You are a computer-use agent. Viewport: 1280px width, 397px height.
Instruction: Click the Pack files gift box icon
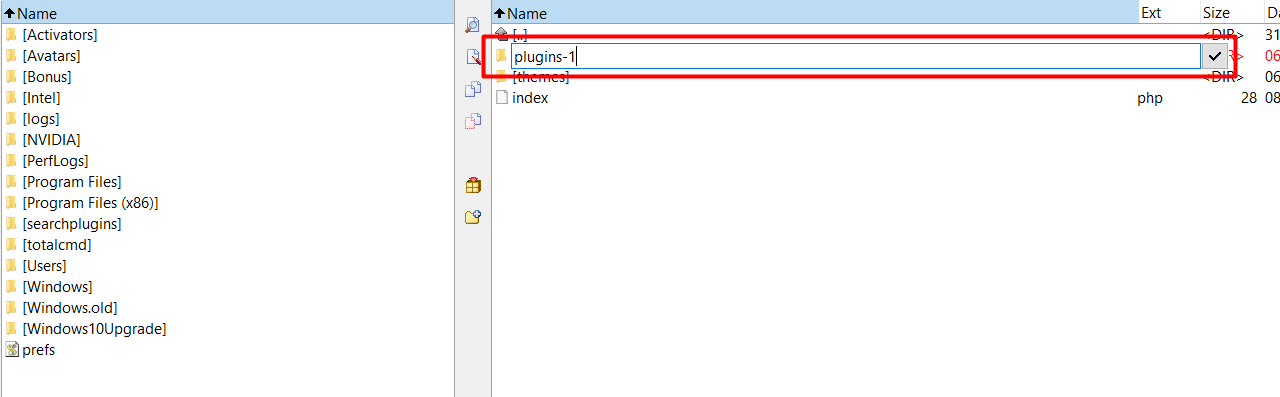coord(473,185)
